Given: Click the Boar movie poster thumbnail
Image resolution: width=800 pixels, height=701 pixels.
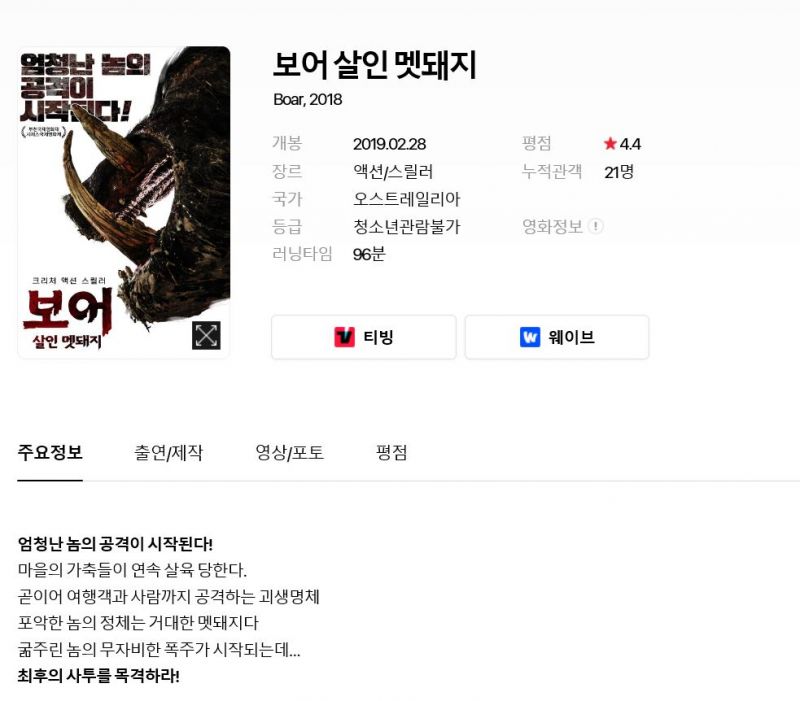Looking at the screenshot, I should pyautogui.click(x=124, y=202).
